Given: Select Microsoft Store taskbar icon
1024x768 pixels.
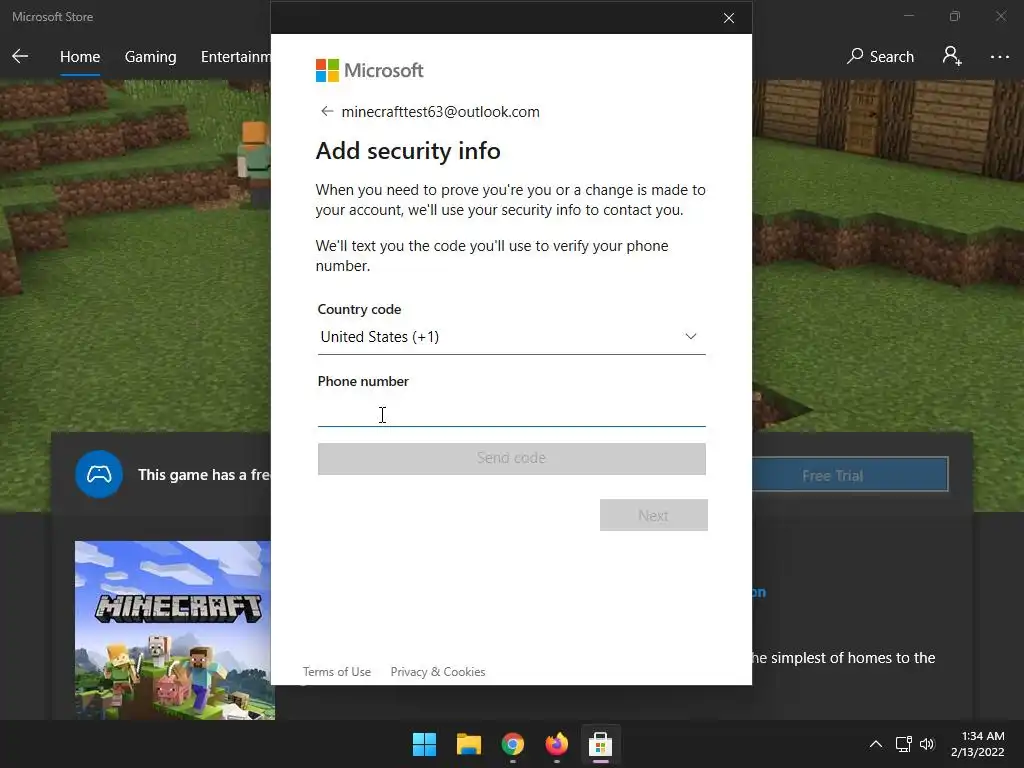Looking at the screenshot, I should pos(600,744).
